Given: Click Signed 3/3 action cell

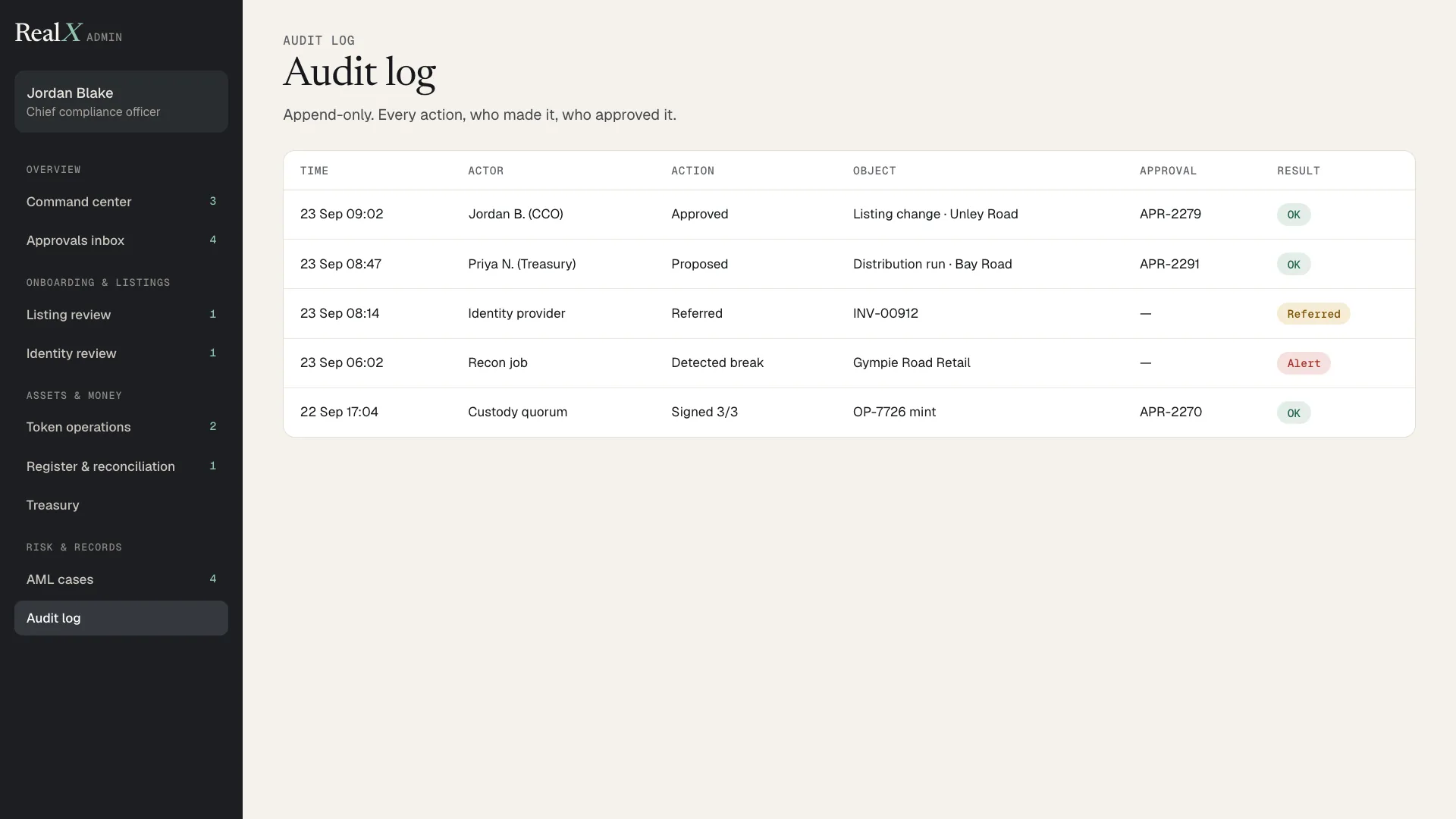Looking at the screenshot, I should click(704, 412).
